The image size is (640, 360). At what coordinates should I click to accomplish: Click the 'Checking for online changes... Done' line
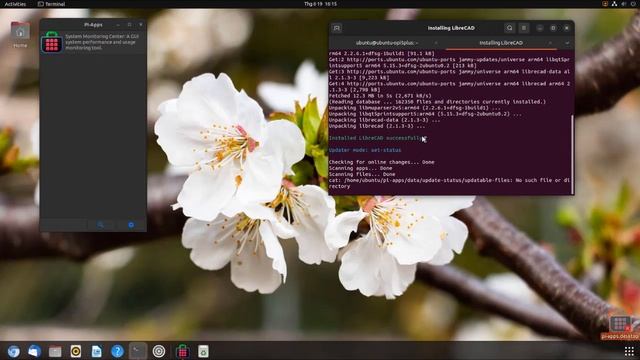click(x=382, y=162)
